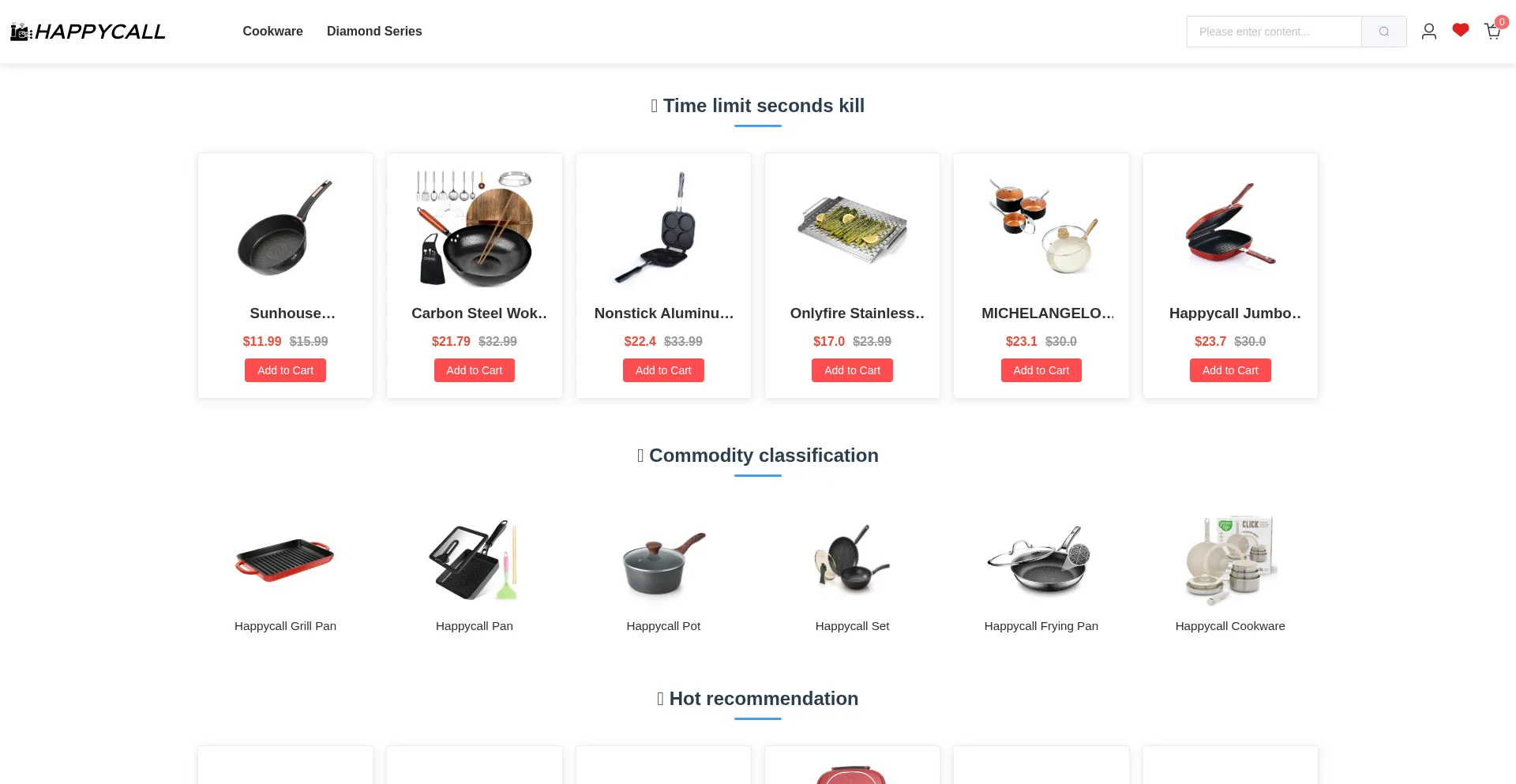Open the red heart wishlist icon
Viewport: 1516px width, 784px height.
coord(1460,31)
